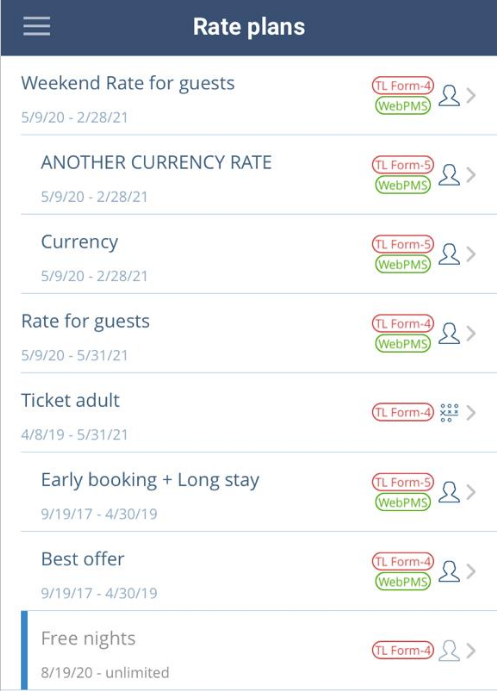Screen dimensions: 497x691
Task: Click WebPMS tag on Best offer row
Action: click(403, 582)
